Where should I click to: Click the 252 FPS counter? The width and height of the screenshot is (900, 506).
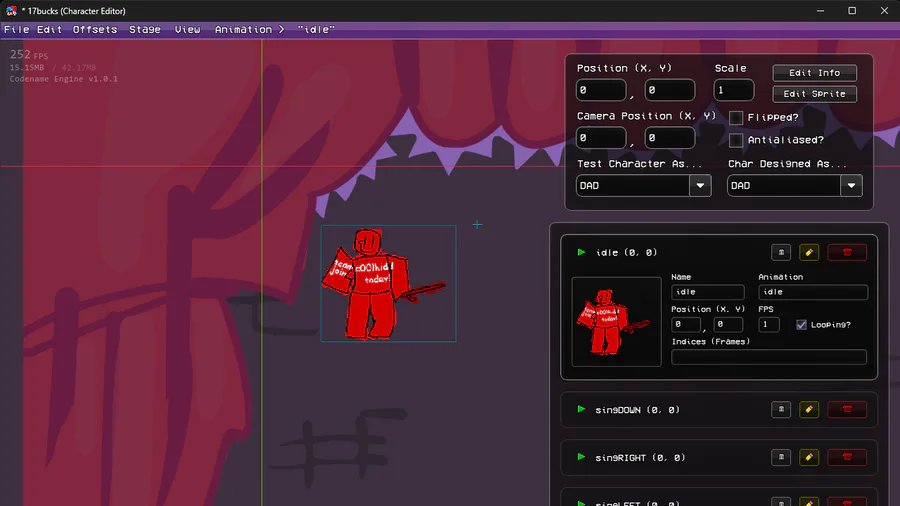pos(29,55)
